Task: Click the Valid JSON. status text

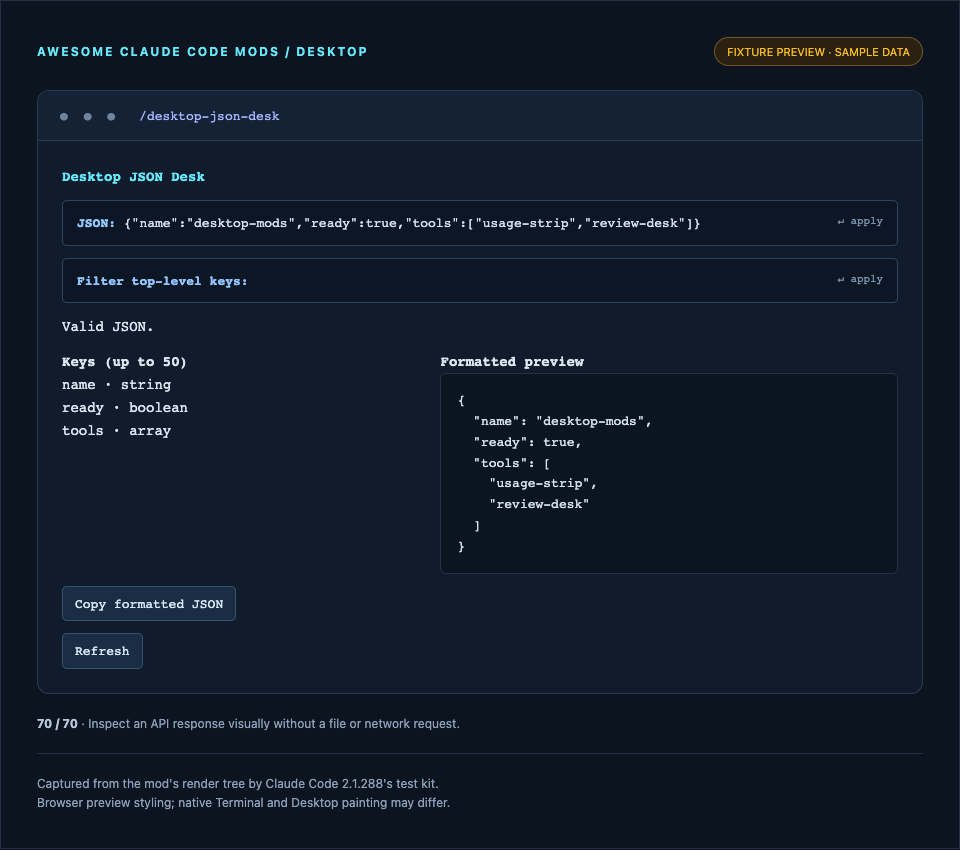Action: point(108,326)
